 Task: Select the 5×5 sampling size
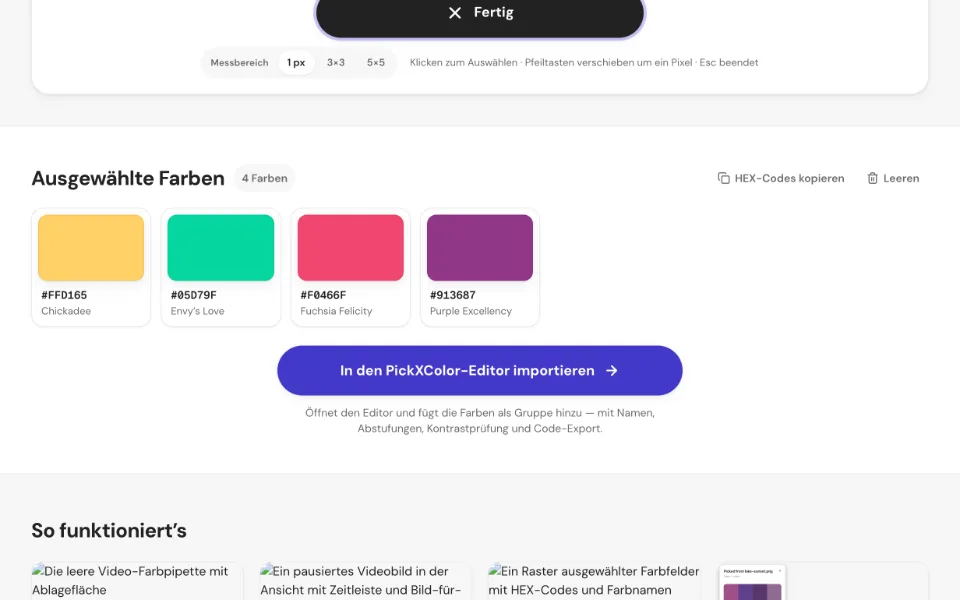point(376,62)
